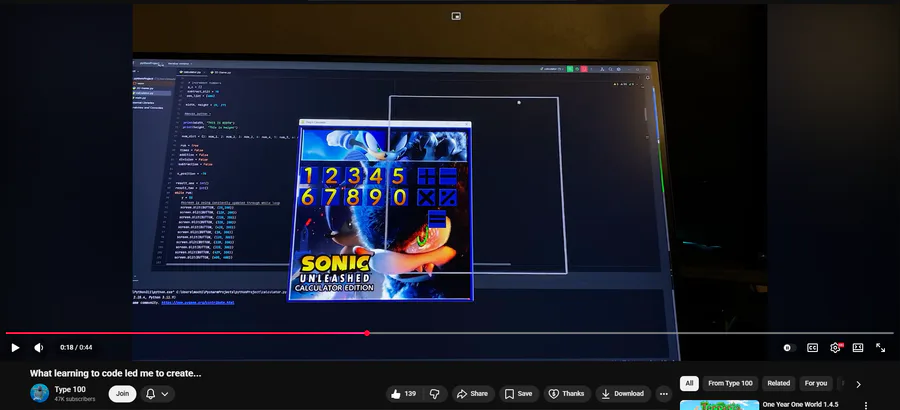Like the video showing 139 likes

405,393
